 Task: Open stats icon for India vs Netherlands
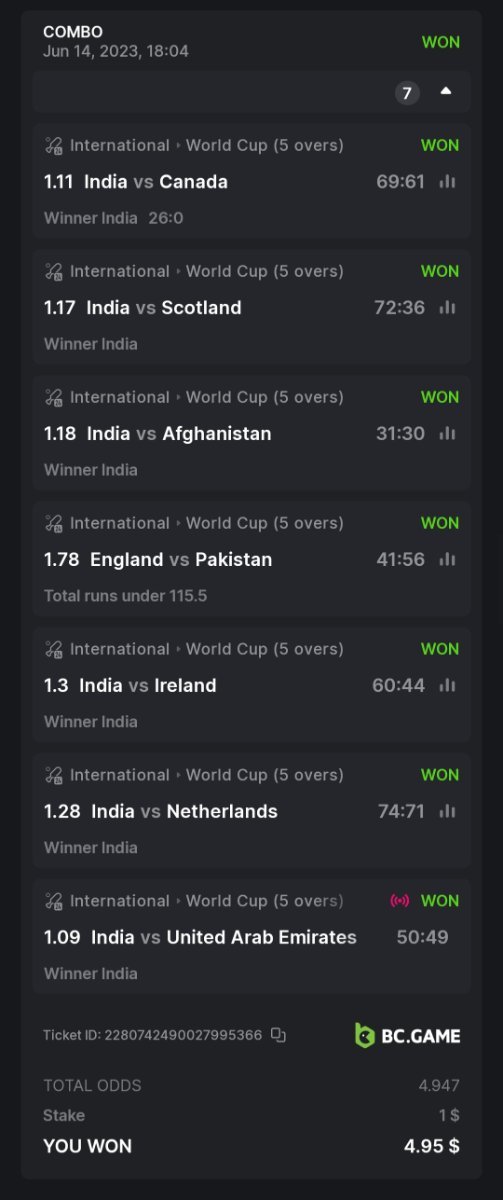[447, 811]
